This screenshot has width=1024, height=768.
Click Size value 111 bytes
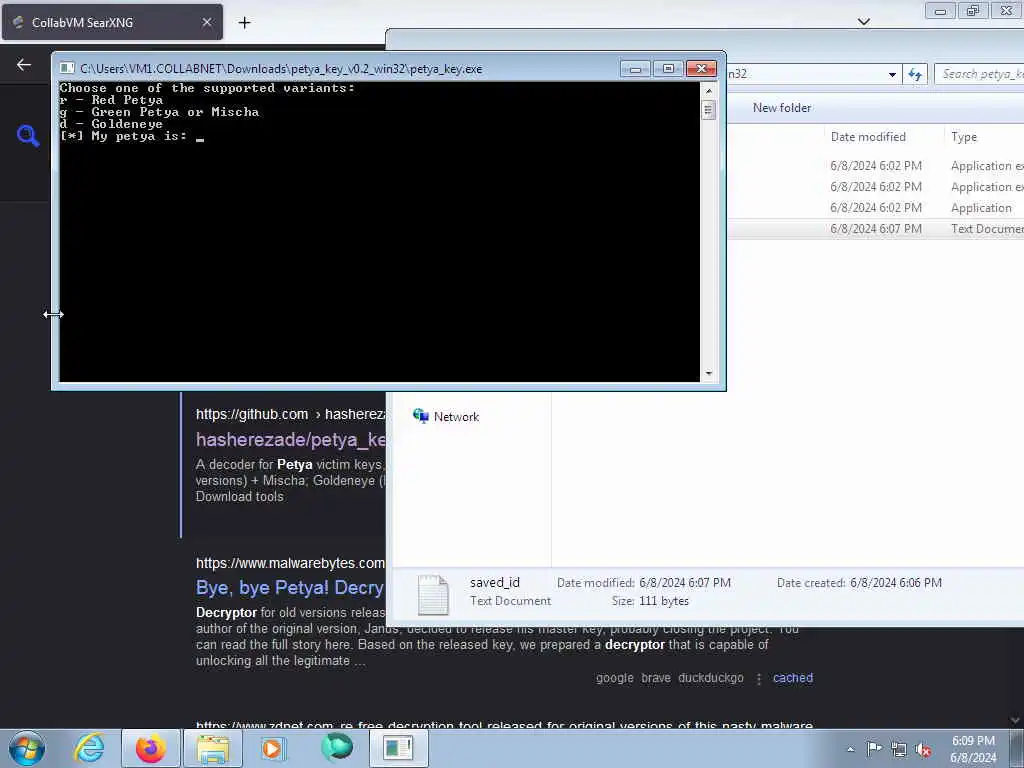pos(664,601)
